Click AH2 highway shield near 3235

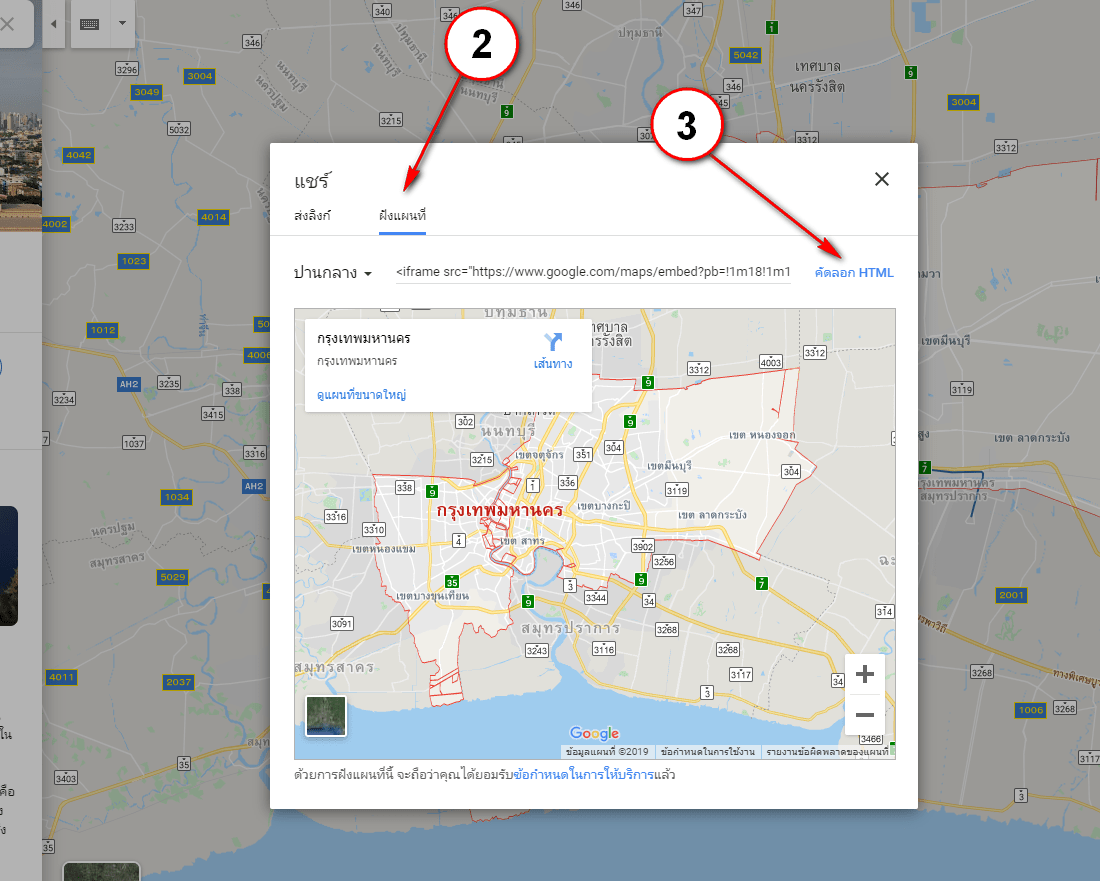pos(129,384)
